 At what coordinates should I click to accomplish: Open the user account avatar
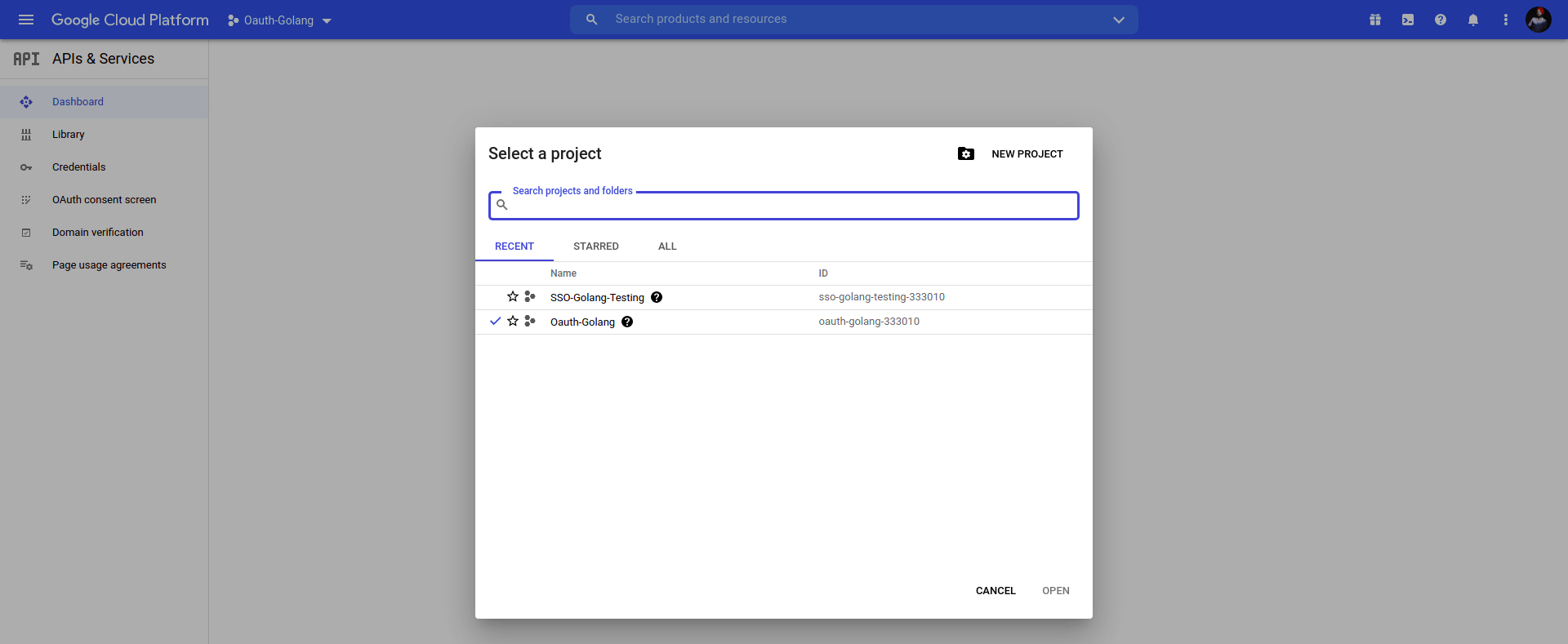click(1539, 20)
